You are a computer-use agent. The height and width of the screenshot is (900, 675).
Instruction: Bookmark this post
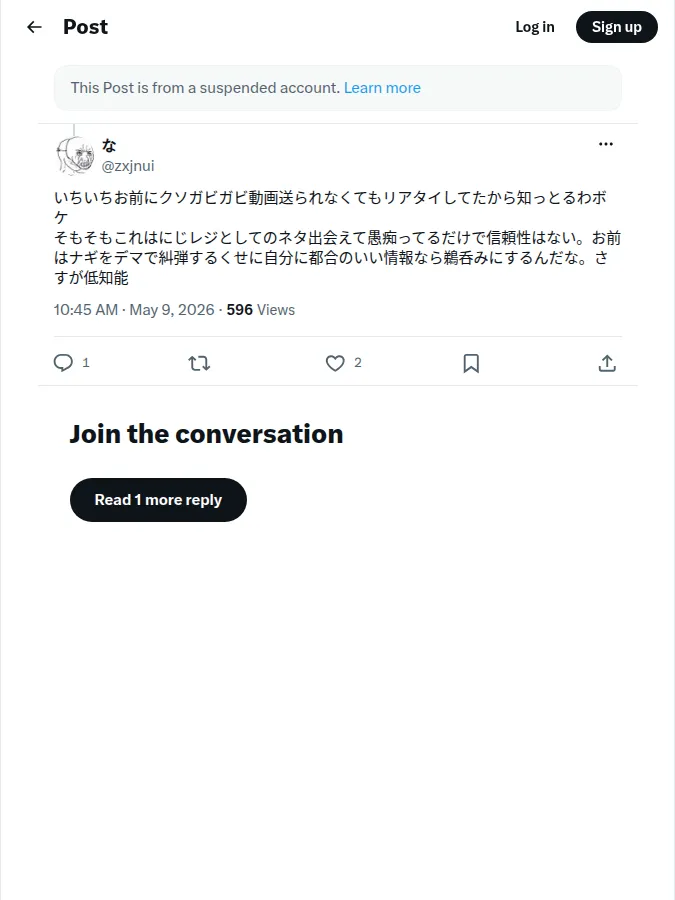click(471, 363)
